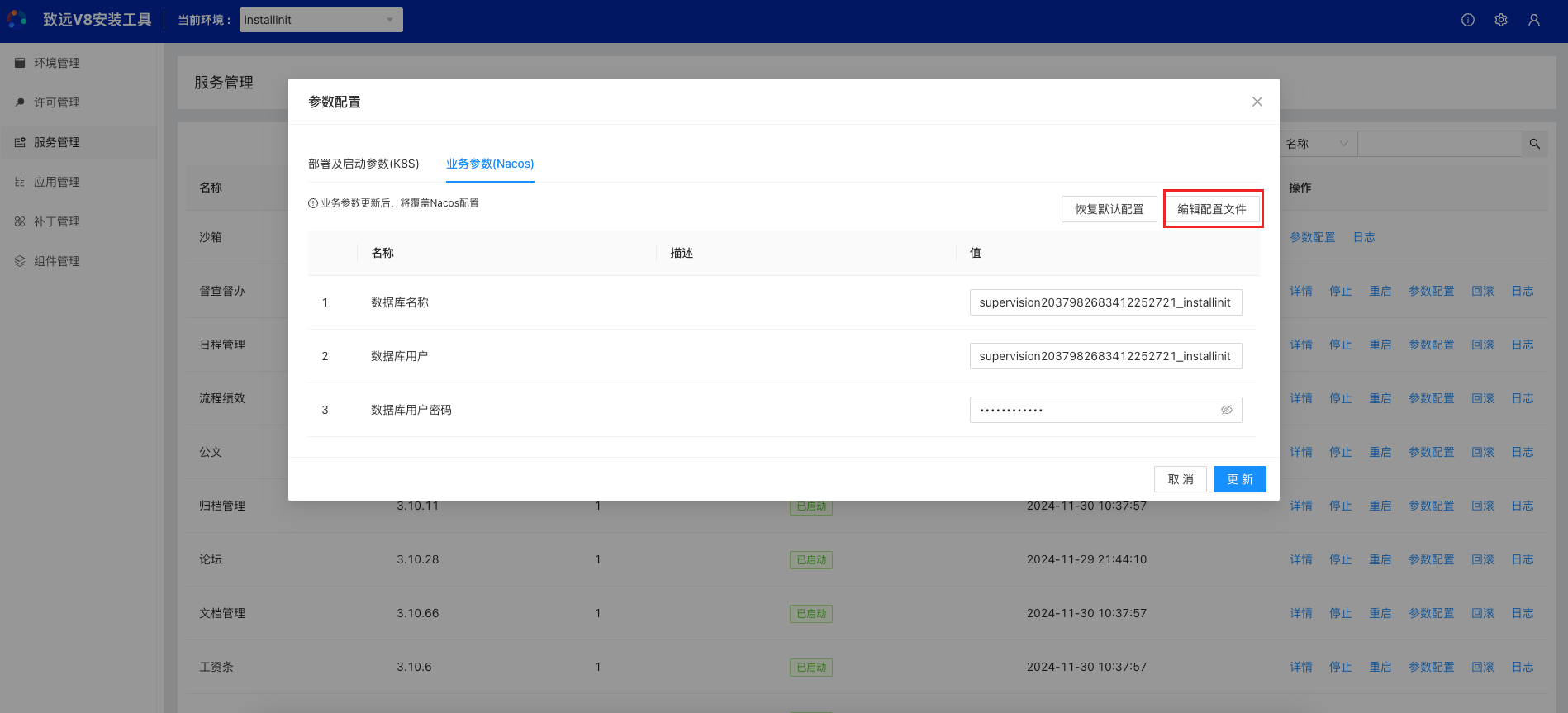The height and width of the screenshot is (713, 1568).
Task: Open settings gear in top header
Action: click(1501, 20)
